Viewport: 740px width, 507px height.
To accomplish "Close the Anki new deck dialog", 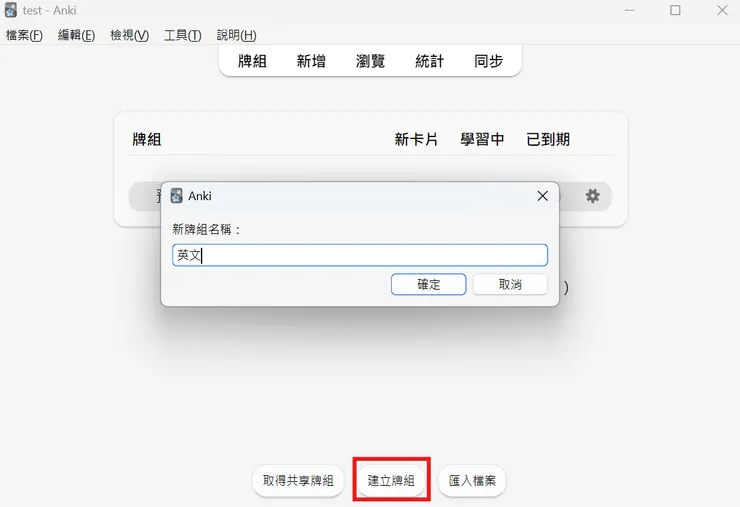I will tap(542, 196).
